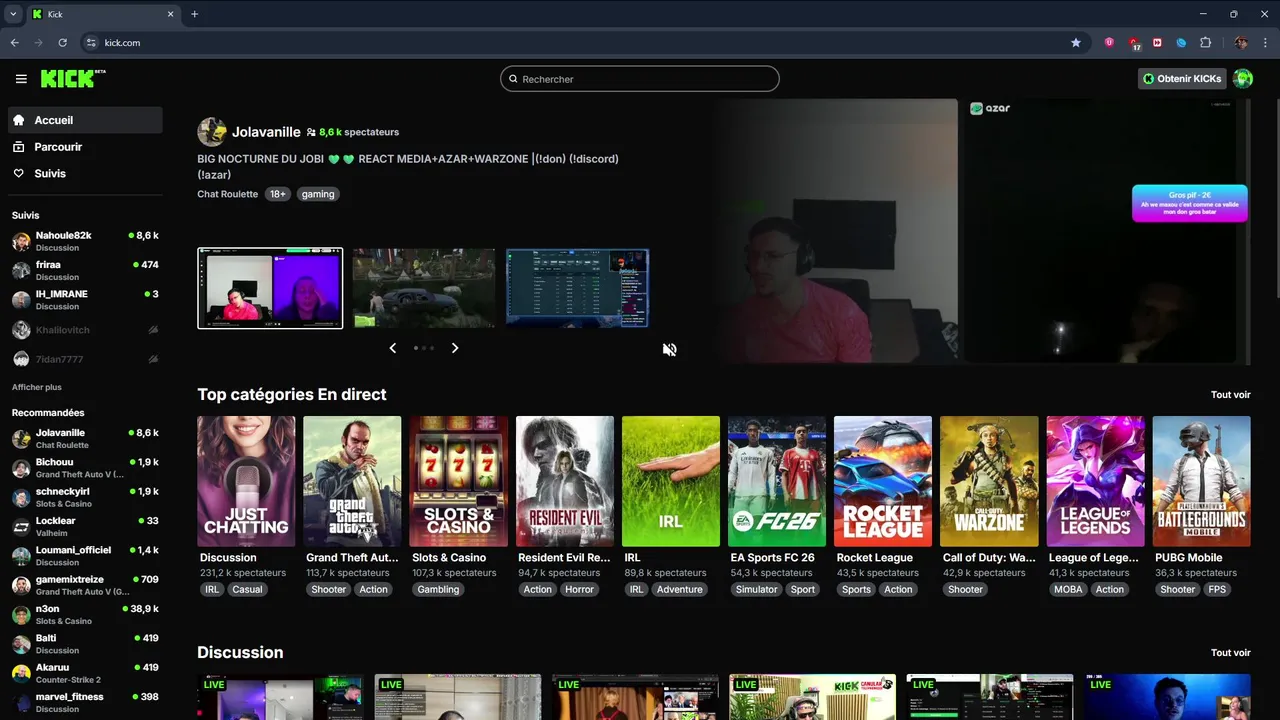Image resolution: width=1280 pixels, height=720 pixels.
Task: Bookmark page with the star icon
Action: (1076, 43)
